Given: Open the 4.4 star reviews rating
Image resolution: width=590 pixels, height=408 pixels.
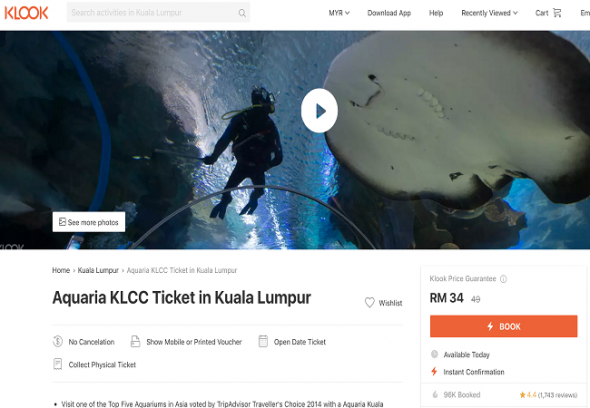Looking at the screenshot, I should coord(548,395).
